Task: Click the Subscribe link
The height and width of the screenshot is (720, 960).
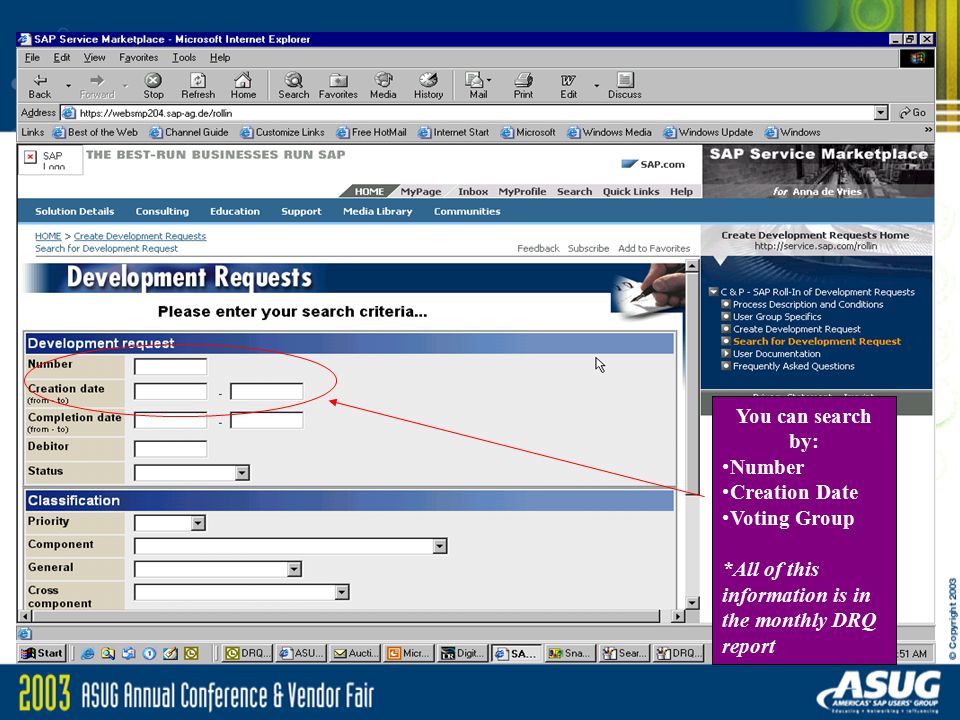Action: point(588,249)
